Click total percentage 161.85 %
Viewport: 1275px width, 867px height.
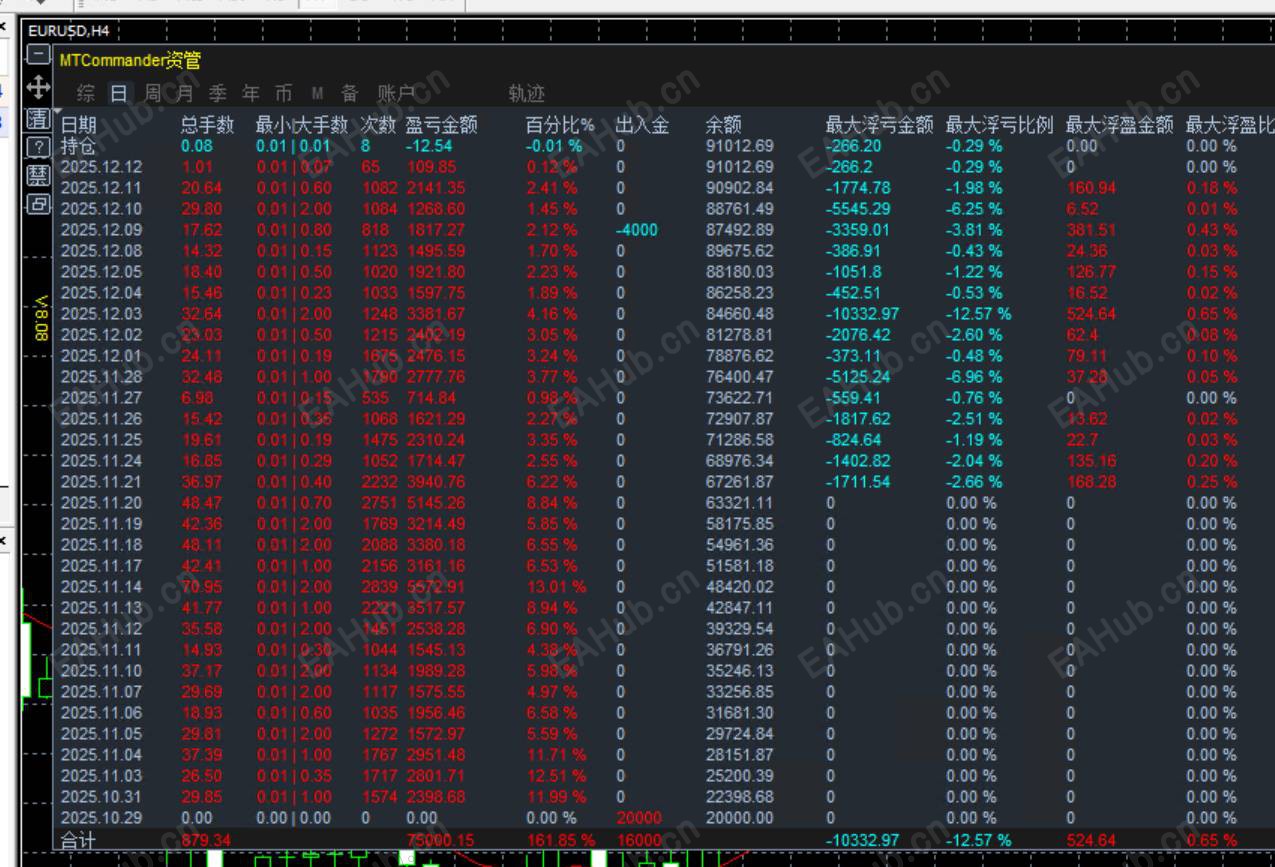(560, 840)
